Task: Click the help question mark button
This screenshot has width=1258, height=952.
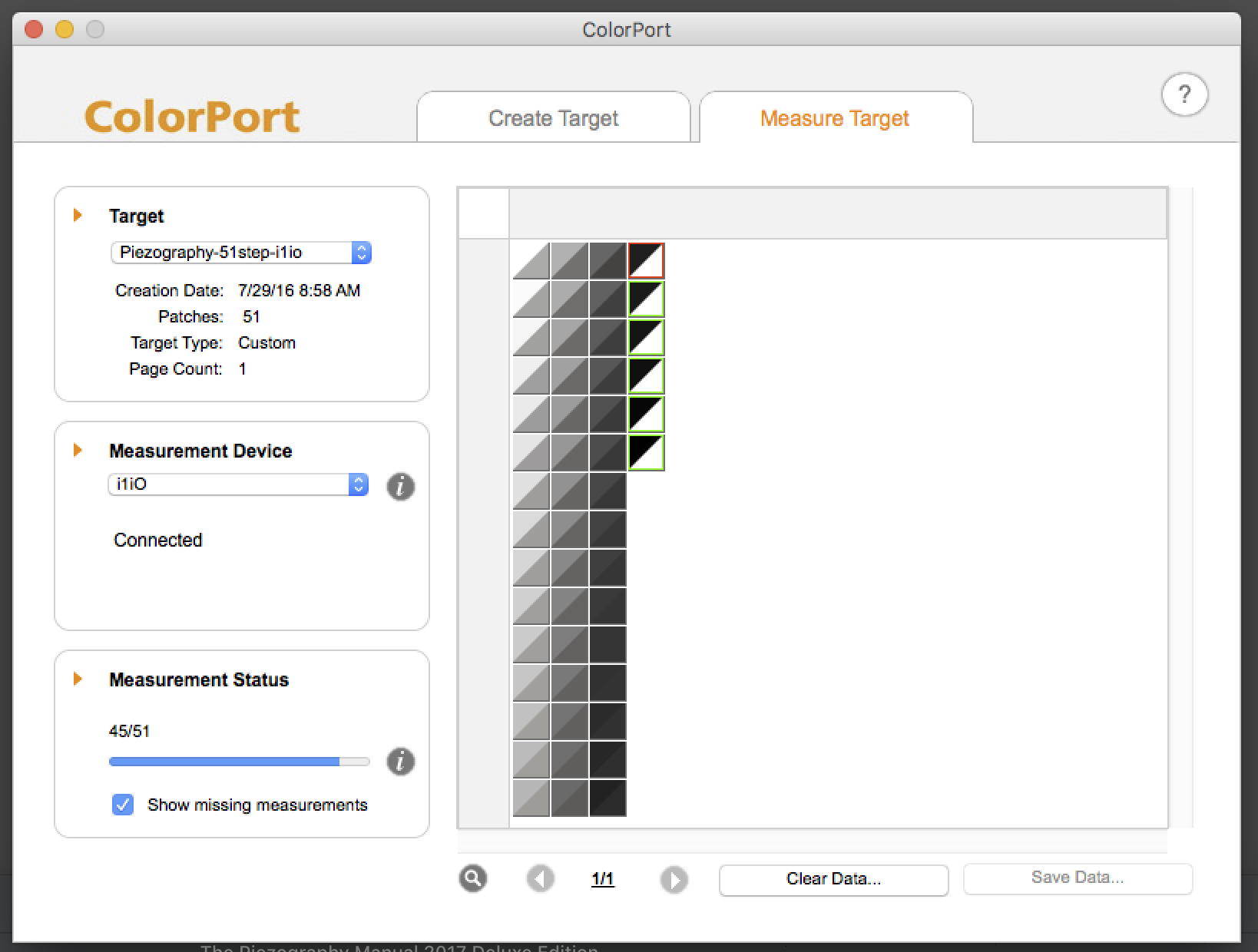Action: (1184, 94)
